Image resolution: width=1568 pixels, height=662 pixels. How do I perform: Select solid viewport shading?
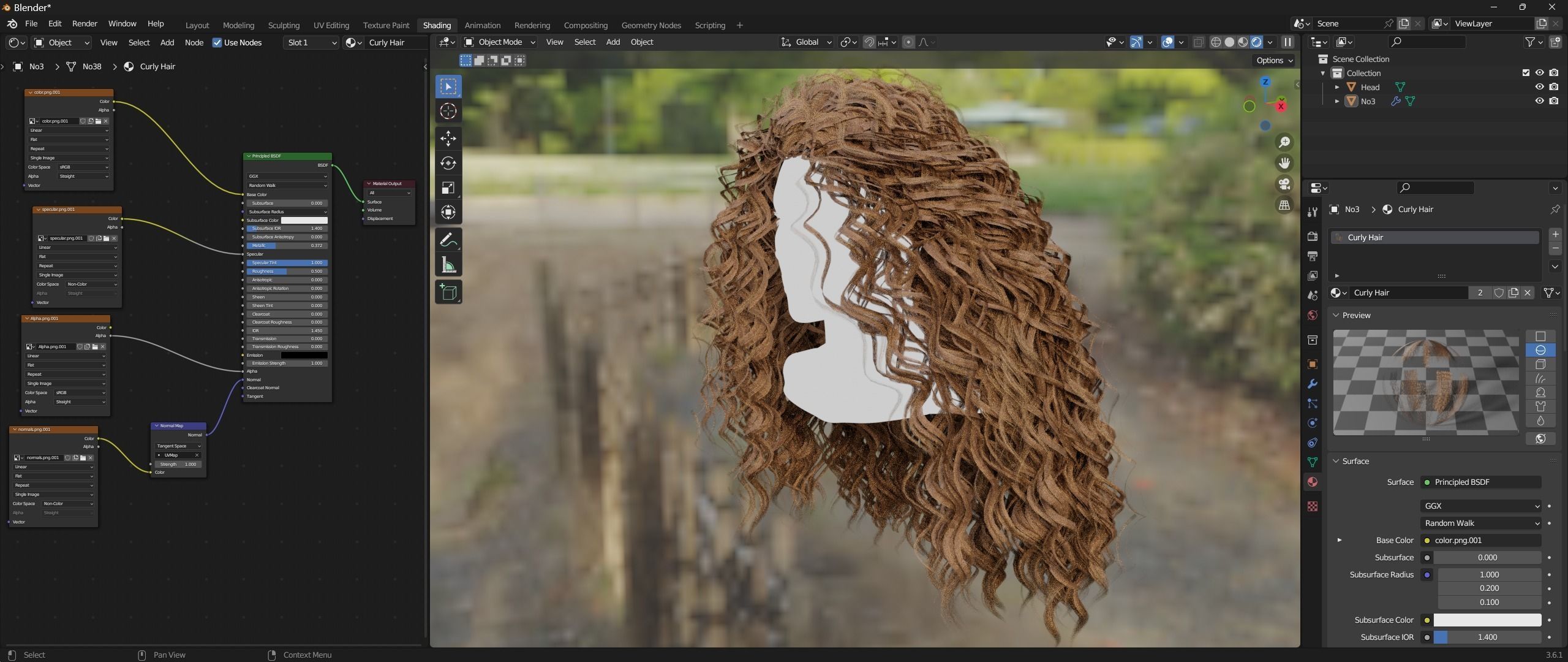pos(1229,42)
